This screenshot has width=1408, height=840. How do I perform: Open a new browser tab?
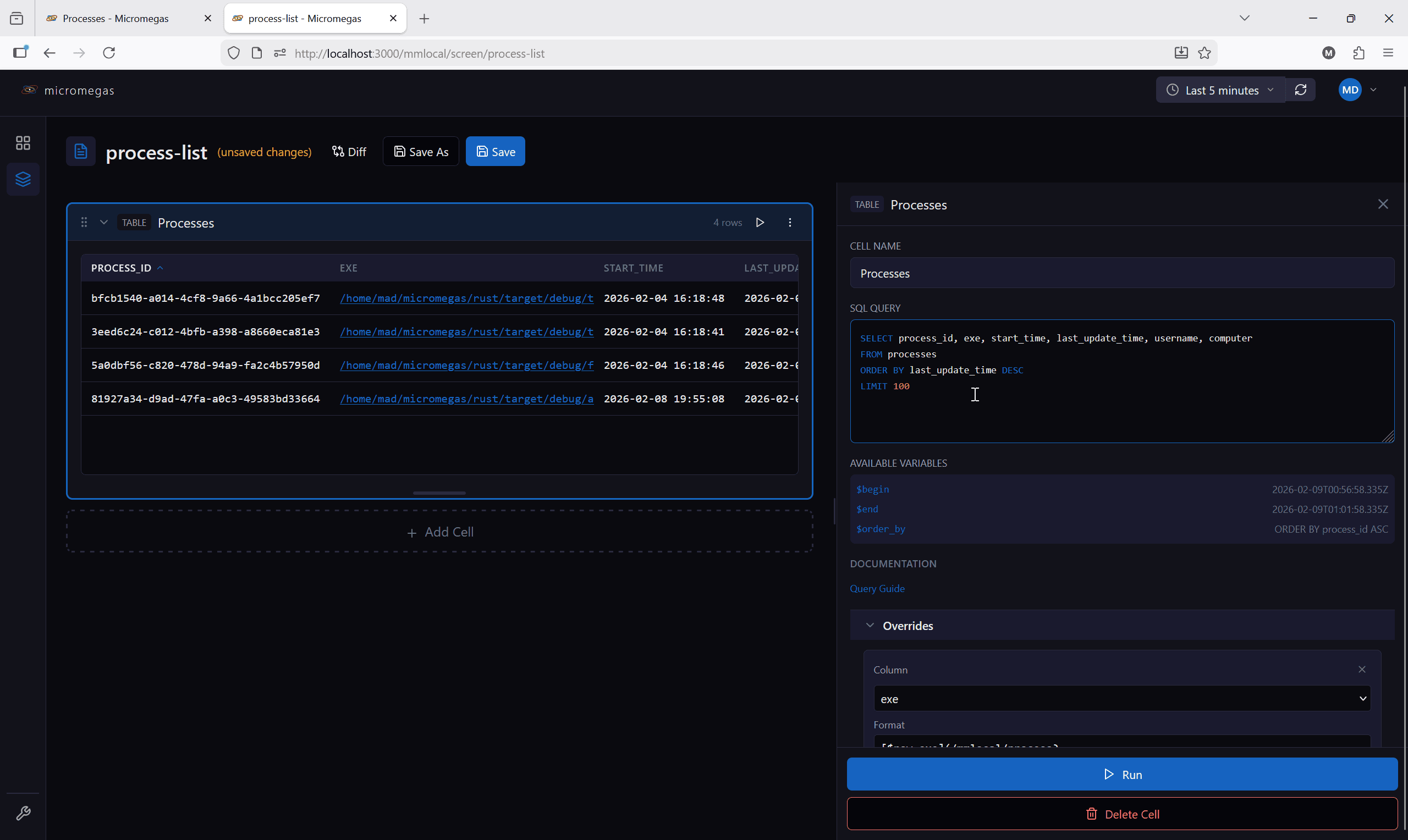[424, 19]
